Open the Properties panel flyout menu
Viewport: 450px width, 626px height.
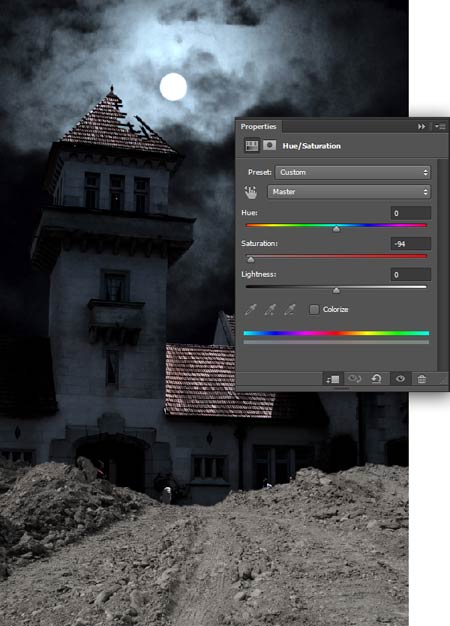[x=440, y=127]
